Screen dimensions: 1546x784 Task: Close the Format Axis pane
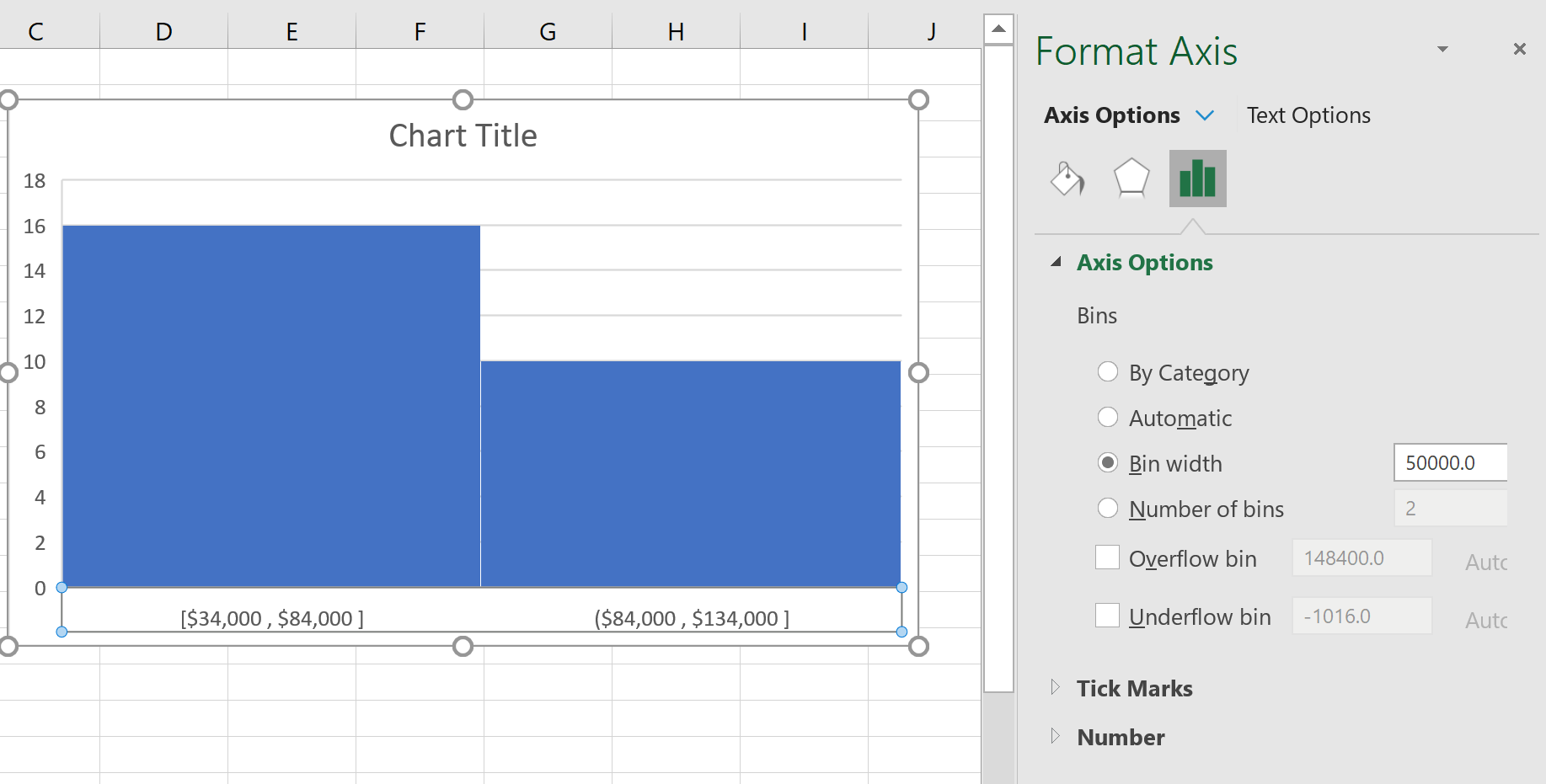point(1520,49)
